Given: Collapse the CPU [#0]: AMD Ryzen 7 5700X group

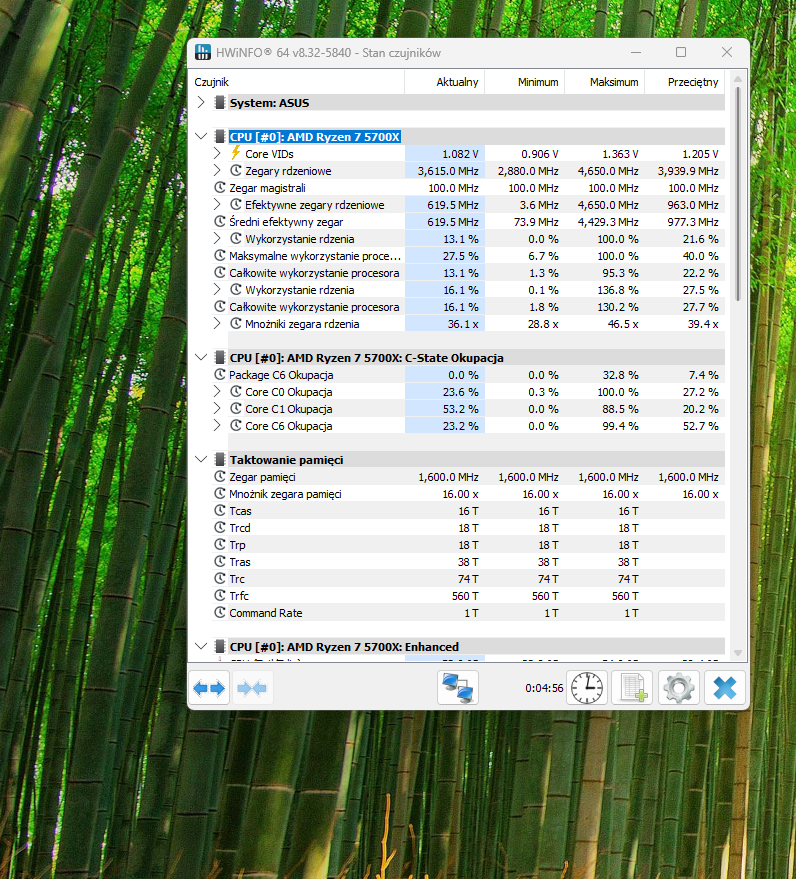Looking at the screenshot, I should coord(202,136).
